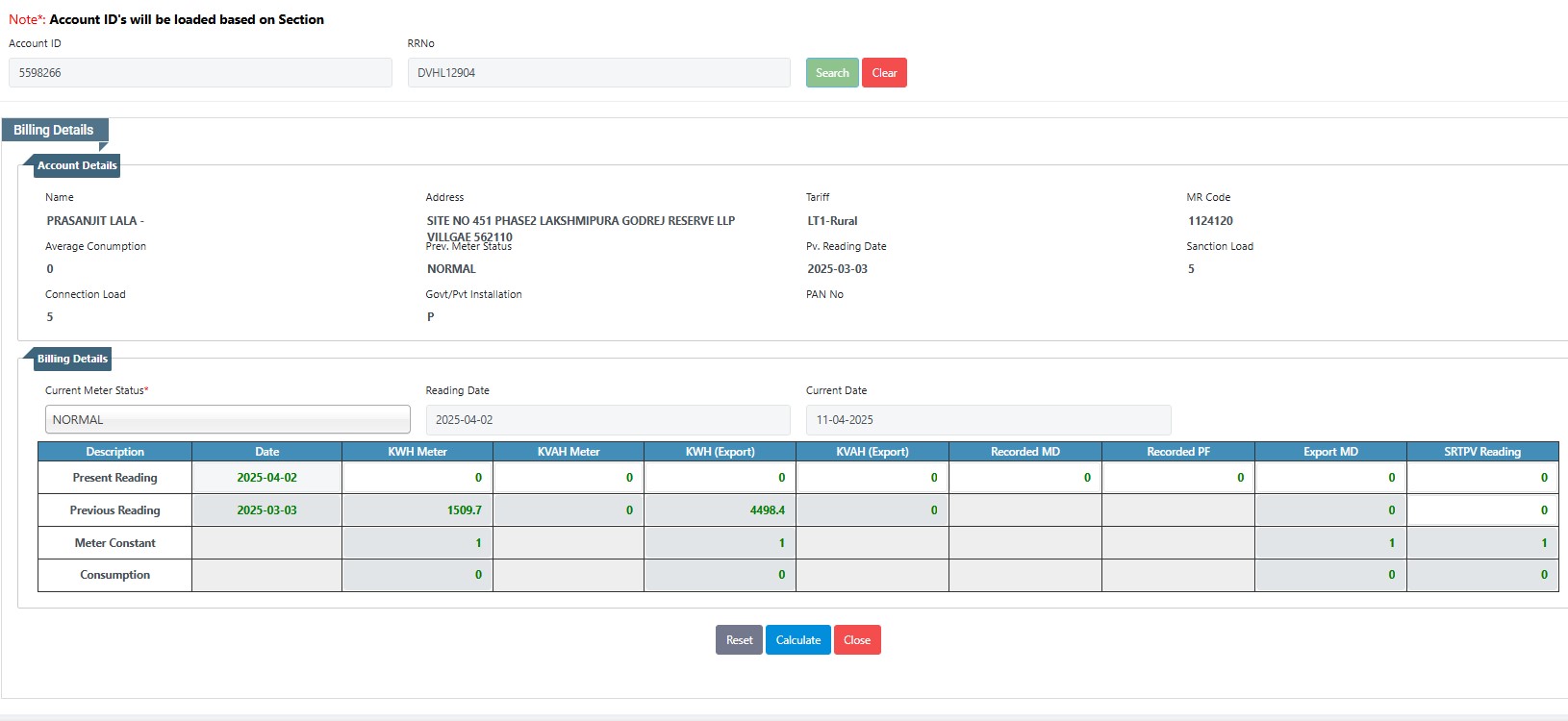
Task: Click Present Reading SRTPV Reading input
Action: pyautogui.click(x=1482, y=478)
